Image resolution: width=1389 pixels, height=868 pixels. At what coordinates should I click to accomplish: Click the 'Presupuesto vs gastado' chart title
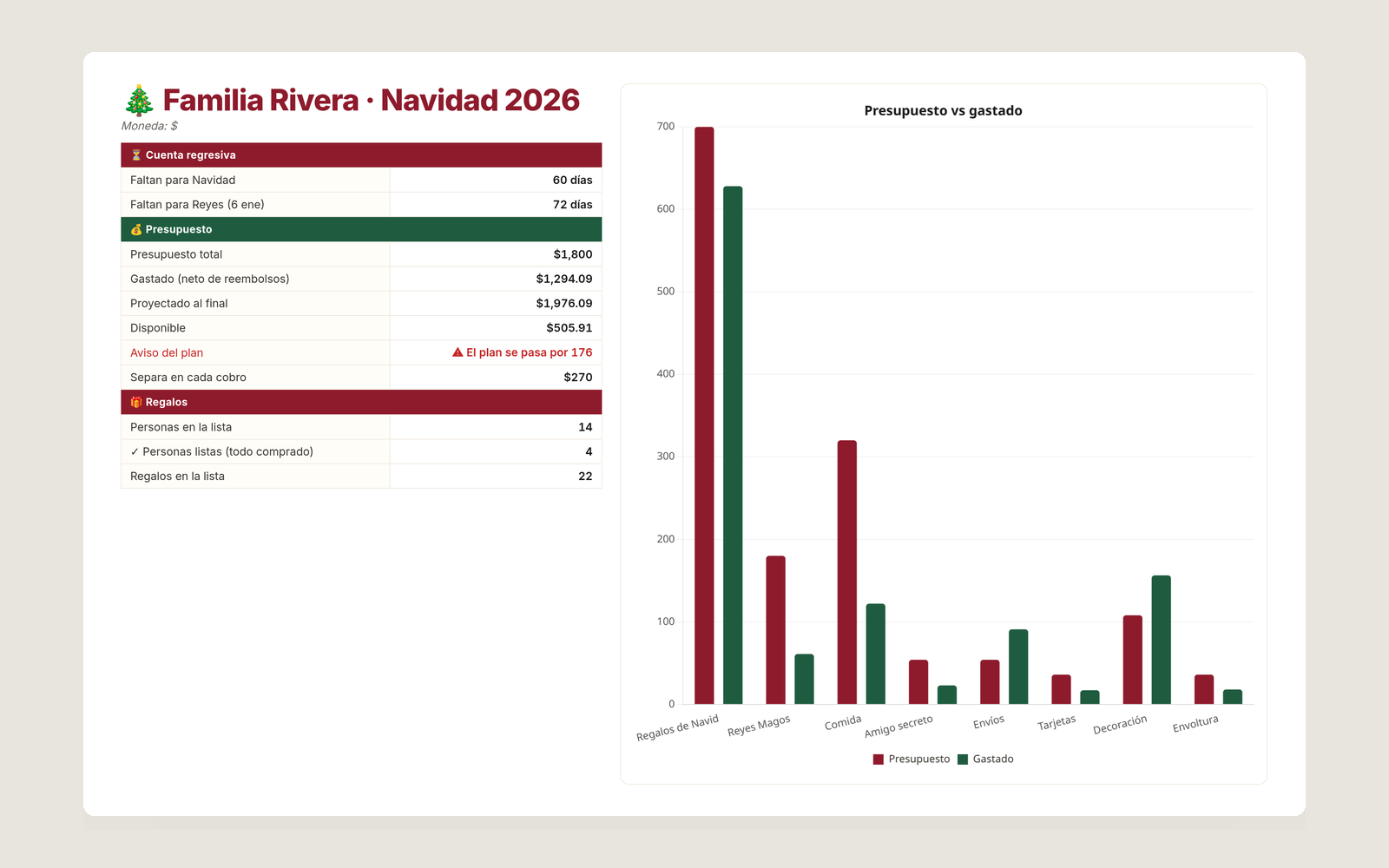pyautogui.click(x=944, y=111)
